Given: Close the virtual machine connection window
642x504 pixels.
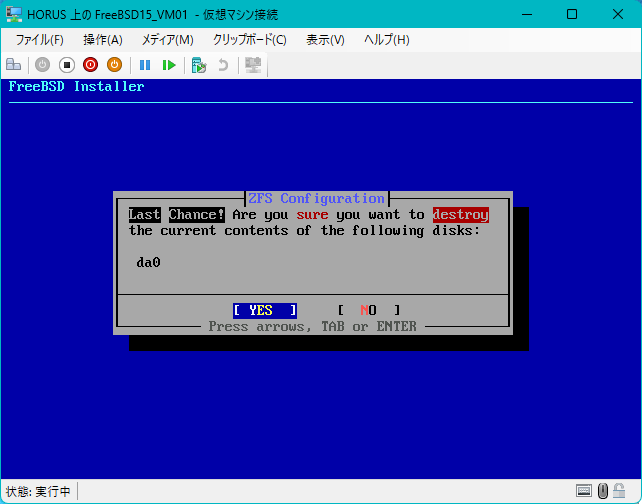Looking at the screenshot, I should click(618, 14).
